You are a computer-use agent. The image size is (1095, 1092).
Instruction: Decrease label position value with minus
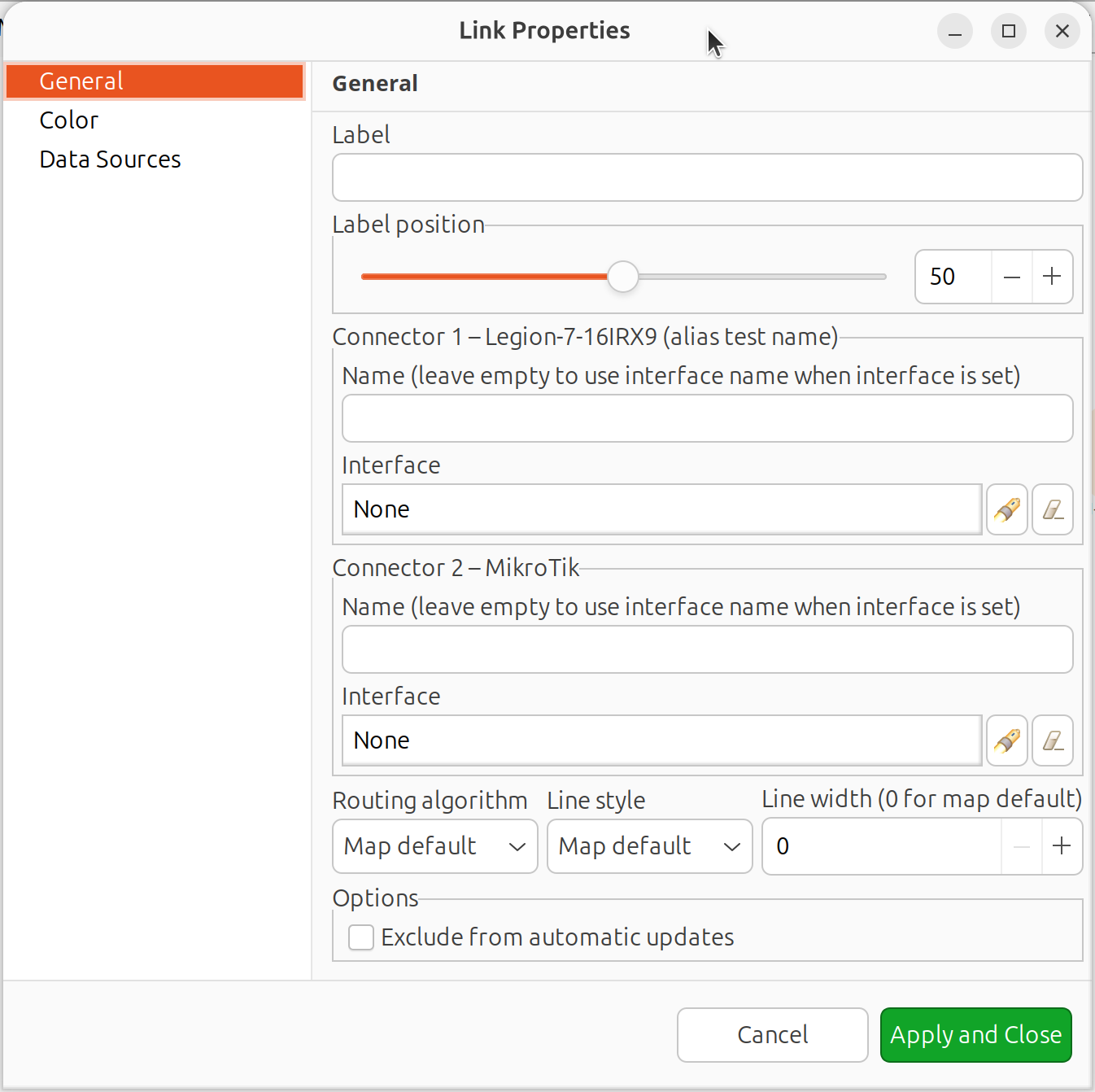tap(1011, 277)
